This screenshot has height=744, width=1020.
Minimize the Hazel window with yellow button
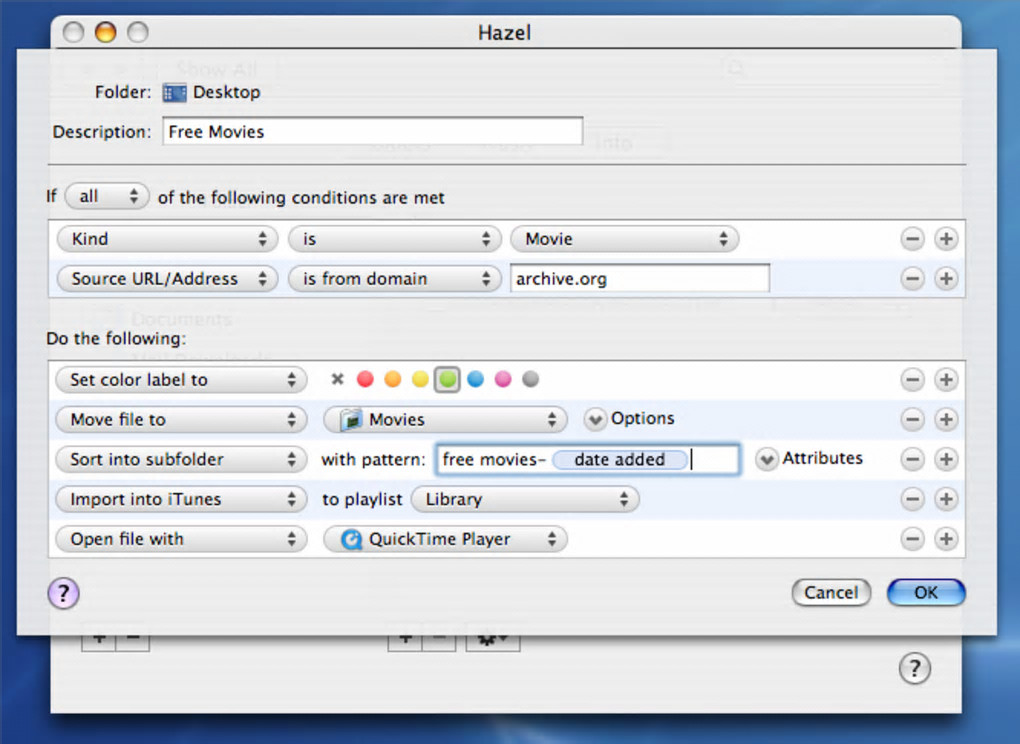pyautogui.click(x=105, y=31)
